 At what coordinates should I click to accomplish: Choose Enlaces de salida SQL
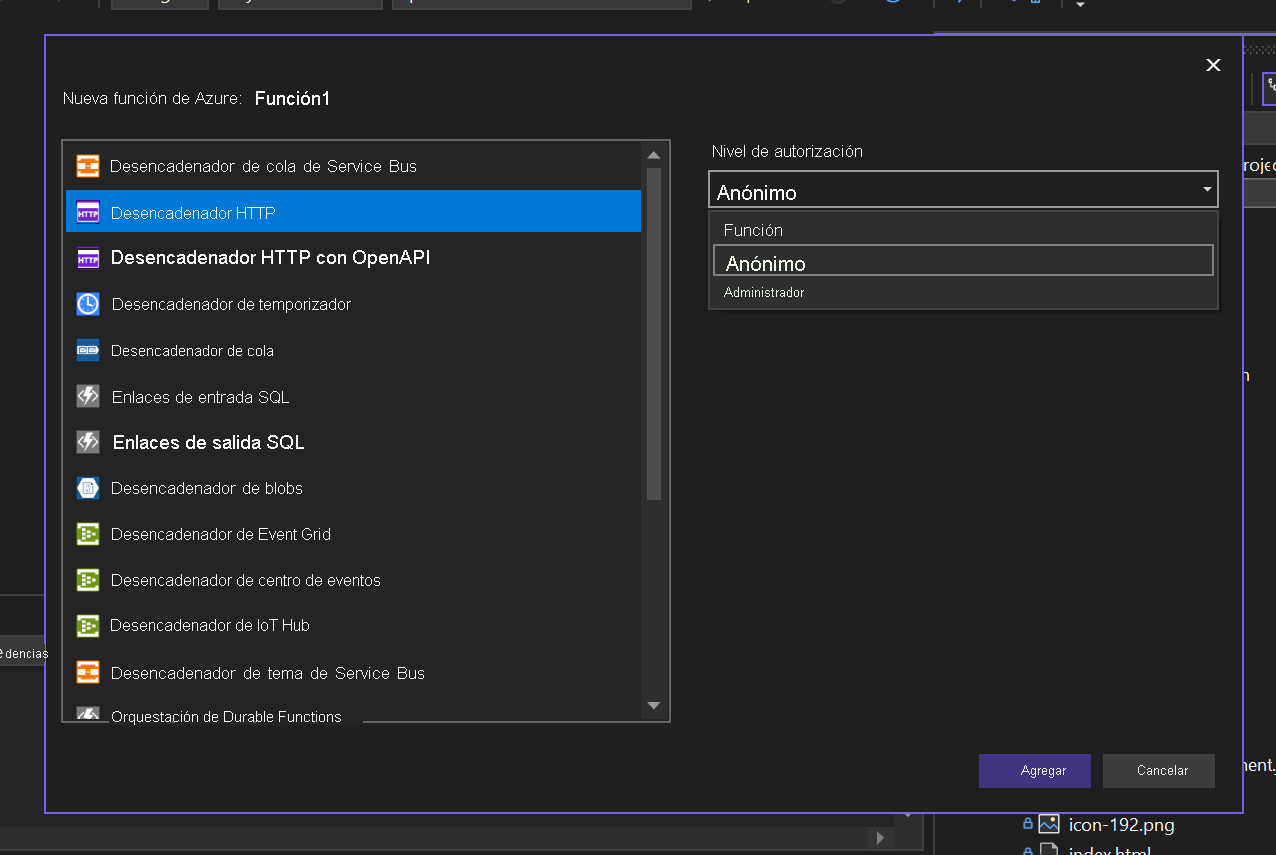point(353,442)
